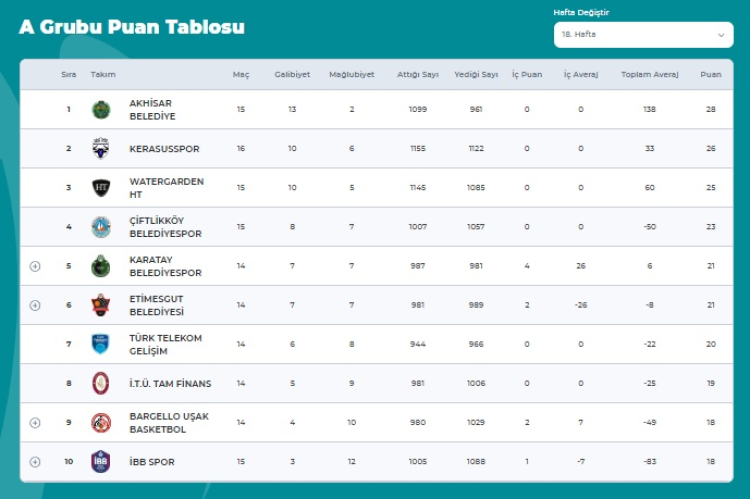Expand the Etimesgut Belediyesi row details

(x=35, y=305)
